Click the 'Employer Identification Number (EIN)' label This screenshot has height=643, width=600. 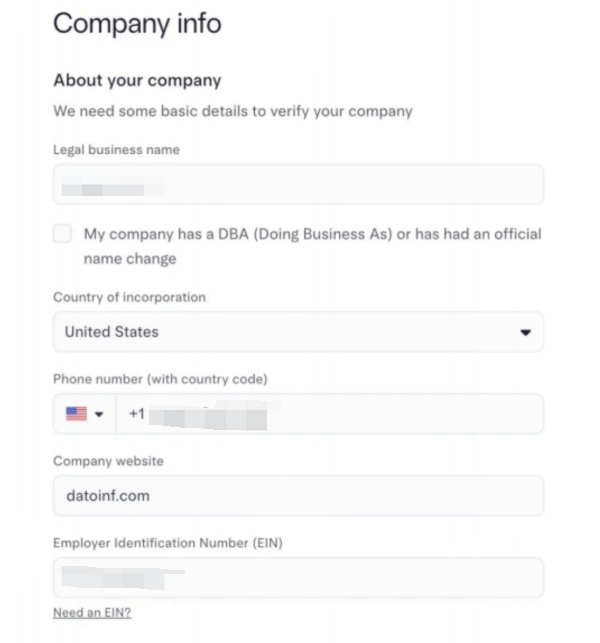click(168, 543)
